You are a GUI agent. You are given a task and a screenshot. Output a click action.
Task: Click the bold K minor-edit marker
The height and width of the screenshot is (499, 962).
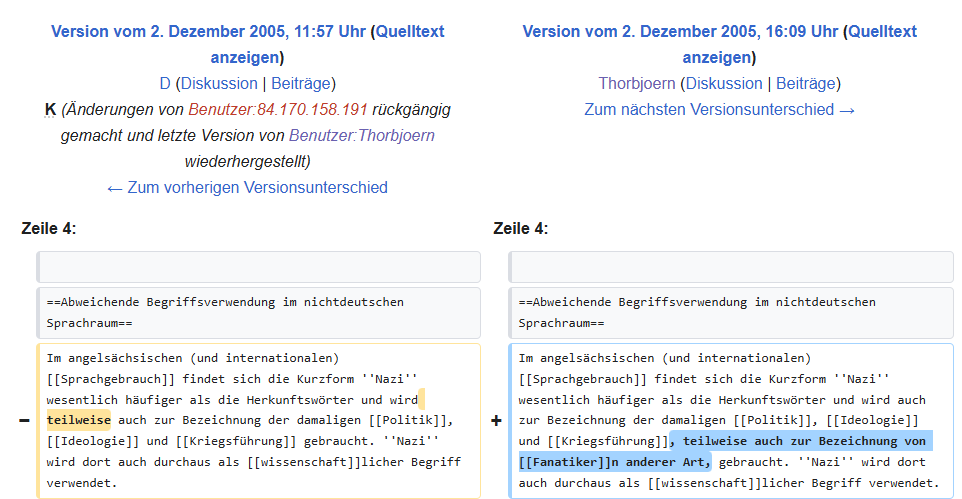[51, 109]
